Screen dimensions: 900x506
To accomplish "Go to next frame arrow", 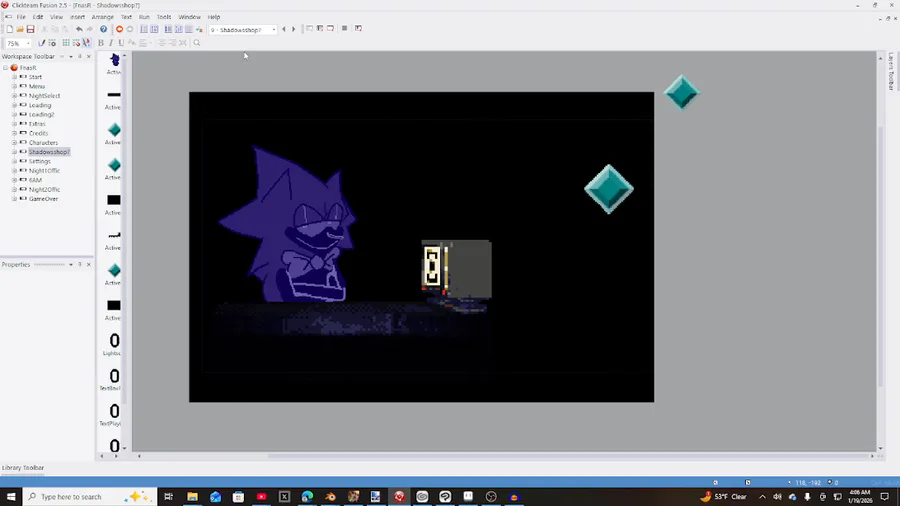I will 294,29.
